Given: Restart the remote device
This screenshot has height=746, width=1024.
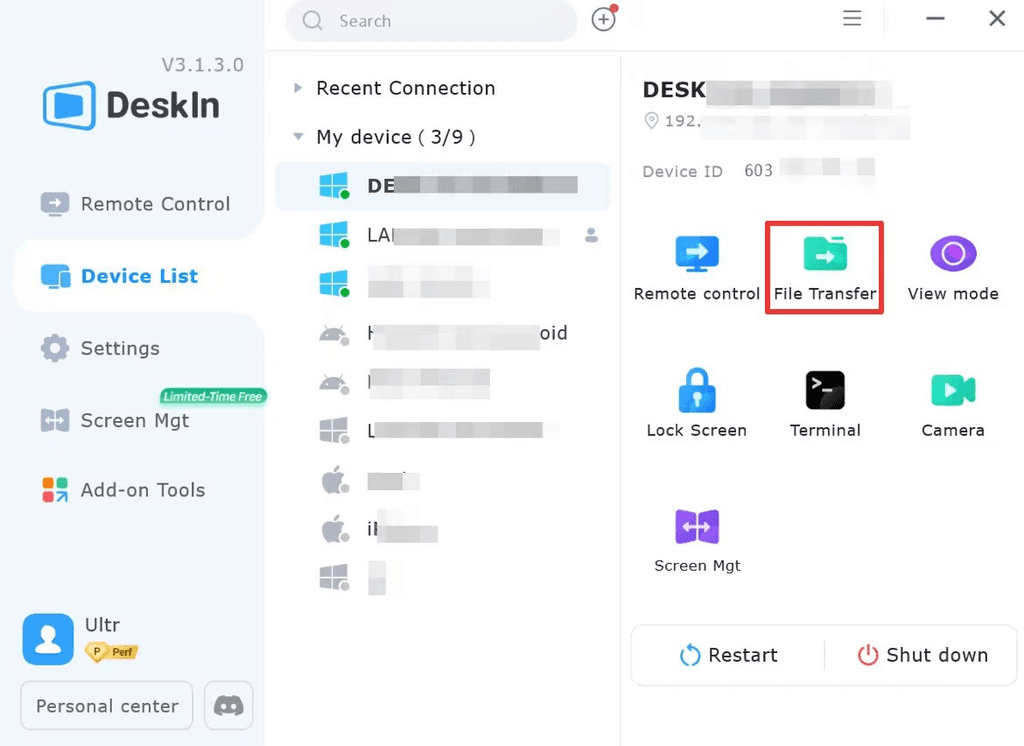Looking at the screenshot, I should pos(729,655).
